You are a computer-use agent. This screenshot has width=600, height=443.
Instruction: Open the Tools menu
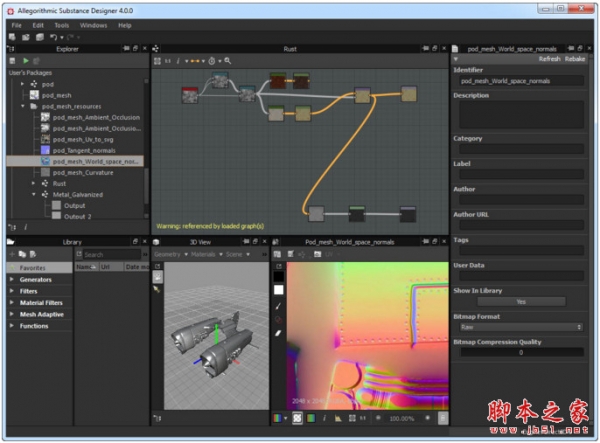[62, 25]
